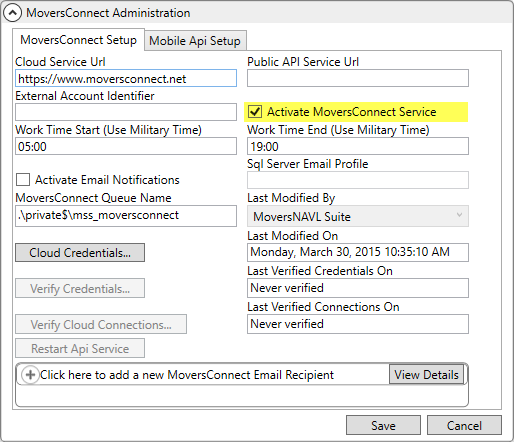Viewport: 514px width, 442px height.
Task: Open the Last Modified By dropdown
Action: [x=358, y=216]
